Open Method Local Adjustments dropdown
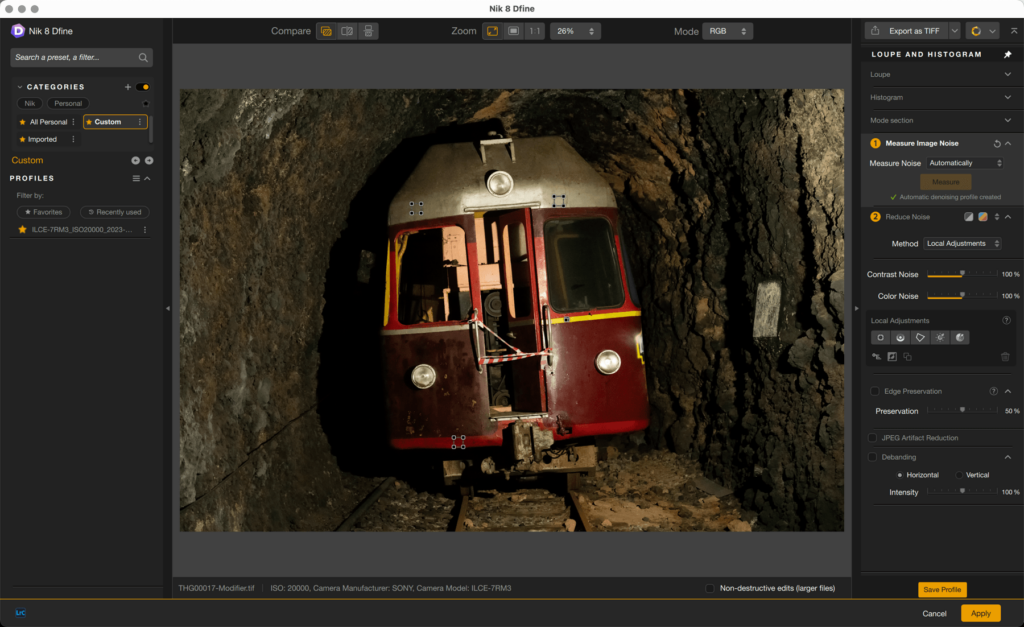The width and height of the screenshot is (1024, 627). 963,244
